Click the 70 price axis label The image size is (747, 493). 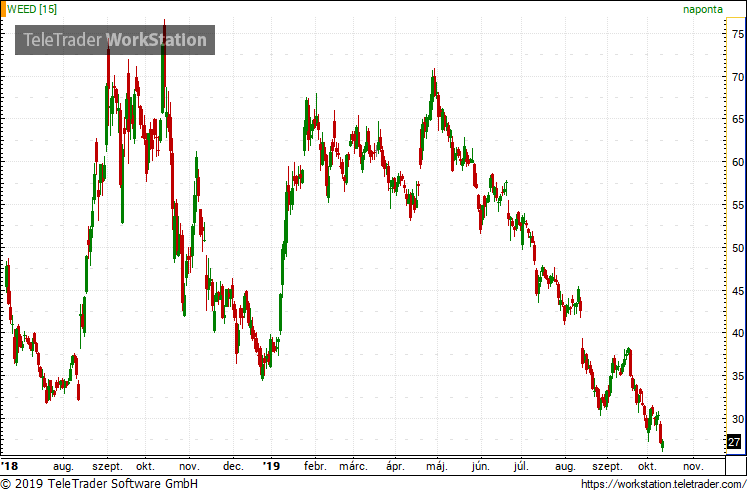click(x=738, y=77)
